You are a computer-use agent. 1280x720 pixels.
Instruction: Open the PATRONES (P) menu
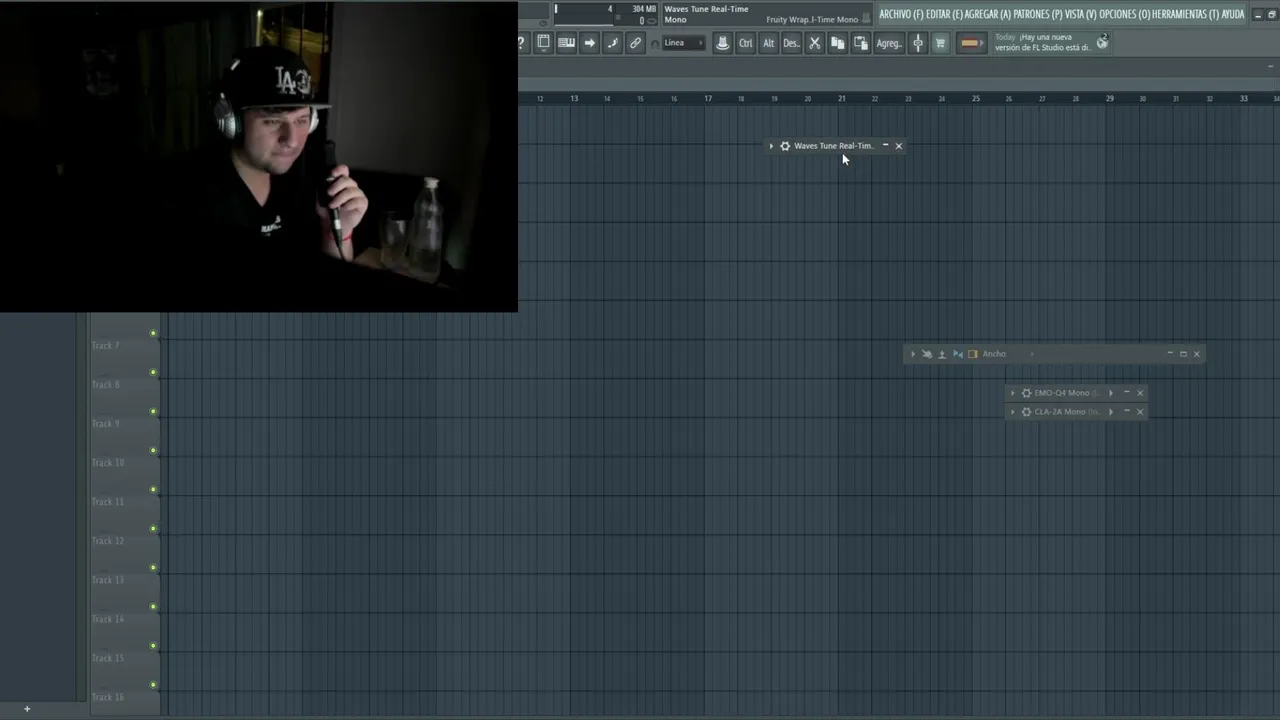(x=1037, y=14)
